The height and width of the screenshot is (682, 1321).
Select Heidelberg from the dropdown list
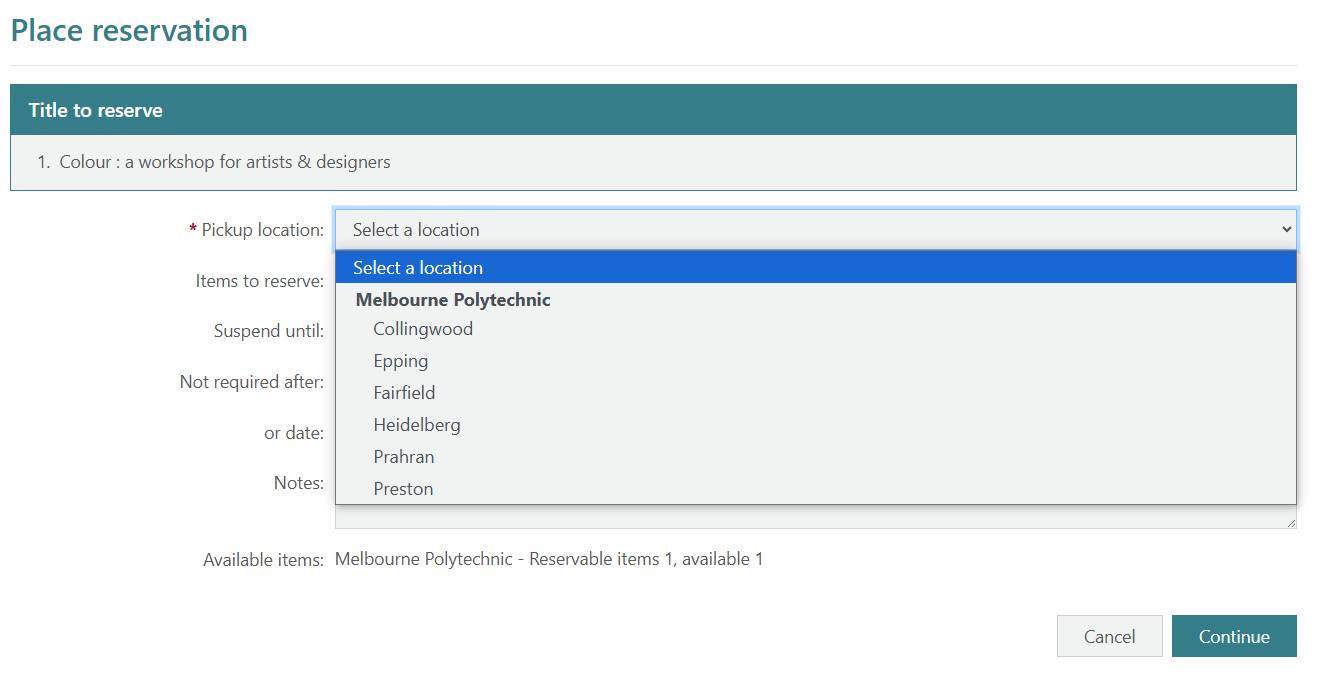(x=417, y=425)
